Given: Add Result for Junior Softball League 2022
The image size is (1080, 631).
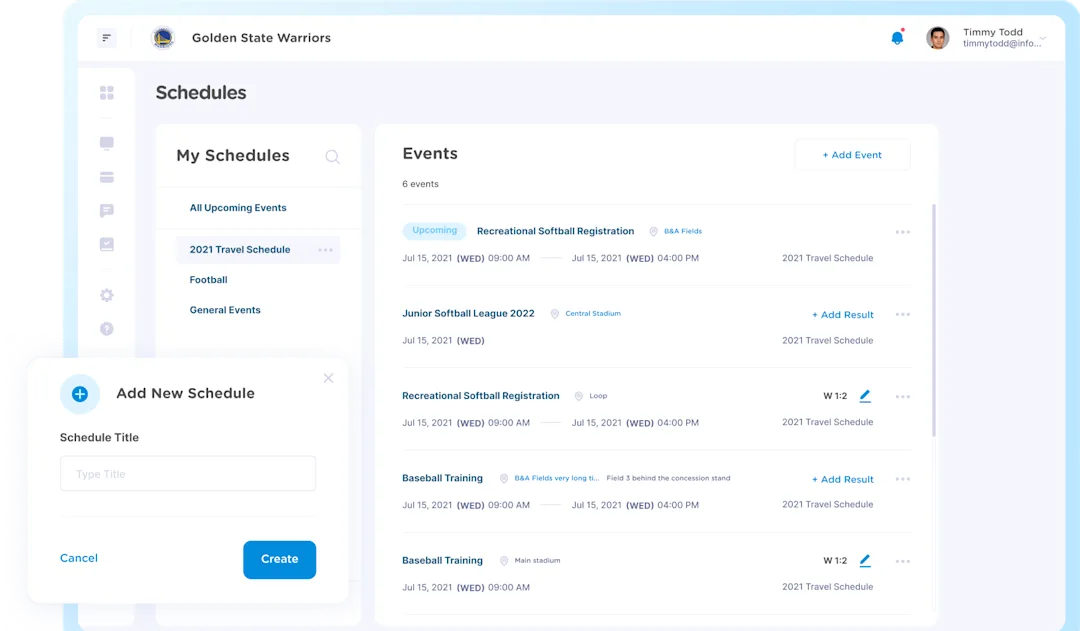Looking at the screenshot, I should click(x=842, y=315).
